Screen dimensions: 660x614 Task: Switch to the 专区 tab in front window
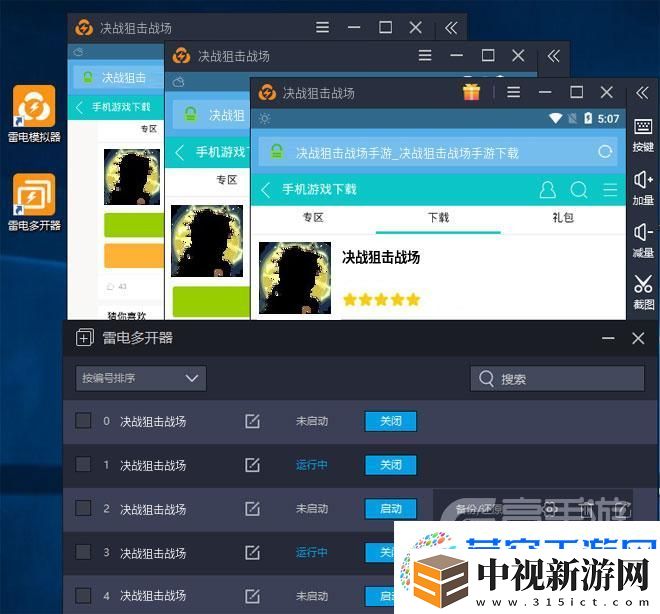313,218
